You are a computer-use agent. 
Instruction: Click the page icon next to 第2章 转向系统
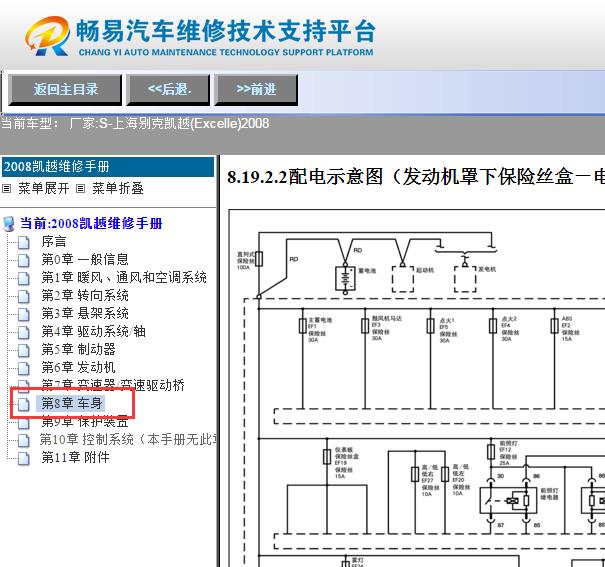[24, 297]
